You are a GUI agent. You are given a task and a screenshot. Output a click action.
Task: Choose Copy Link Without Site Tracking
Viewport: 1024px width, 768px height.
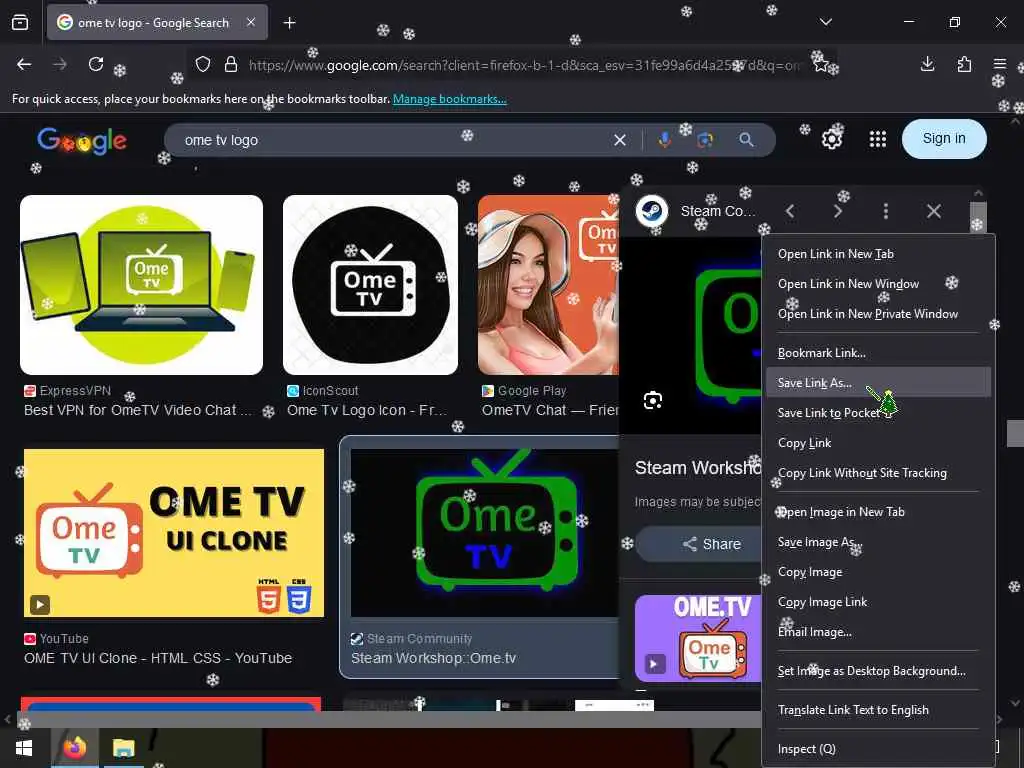pyautogui.click(x=878, y=473)
